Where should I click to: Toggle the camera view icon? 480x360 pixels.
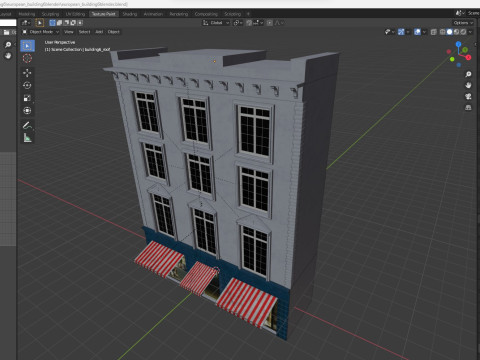coord(468,97)
